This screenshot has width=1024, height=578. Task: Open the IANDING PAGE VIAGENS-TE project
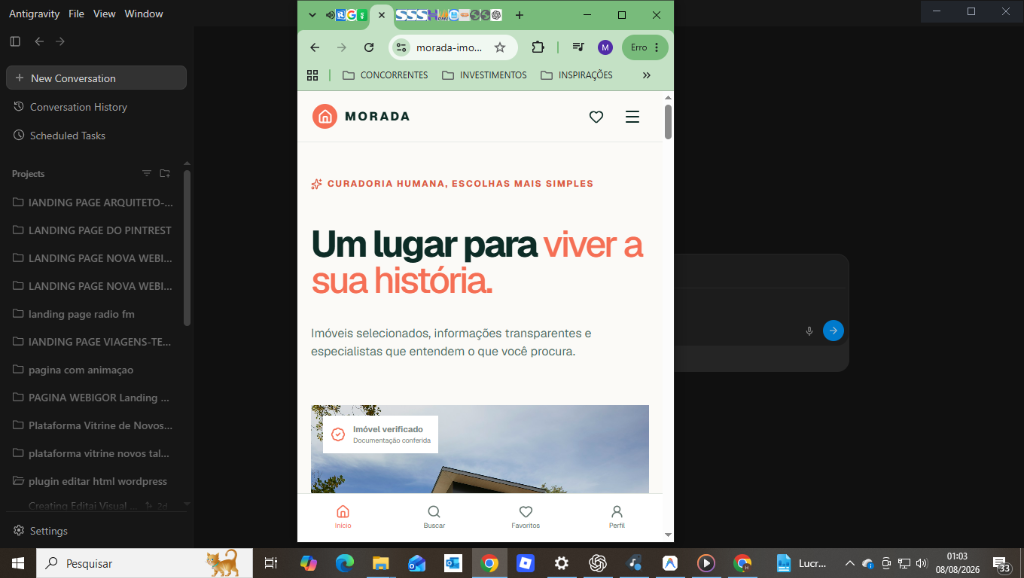93,342
